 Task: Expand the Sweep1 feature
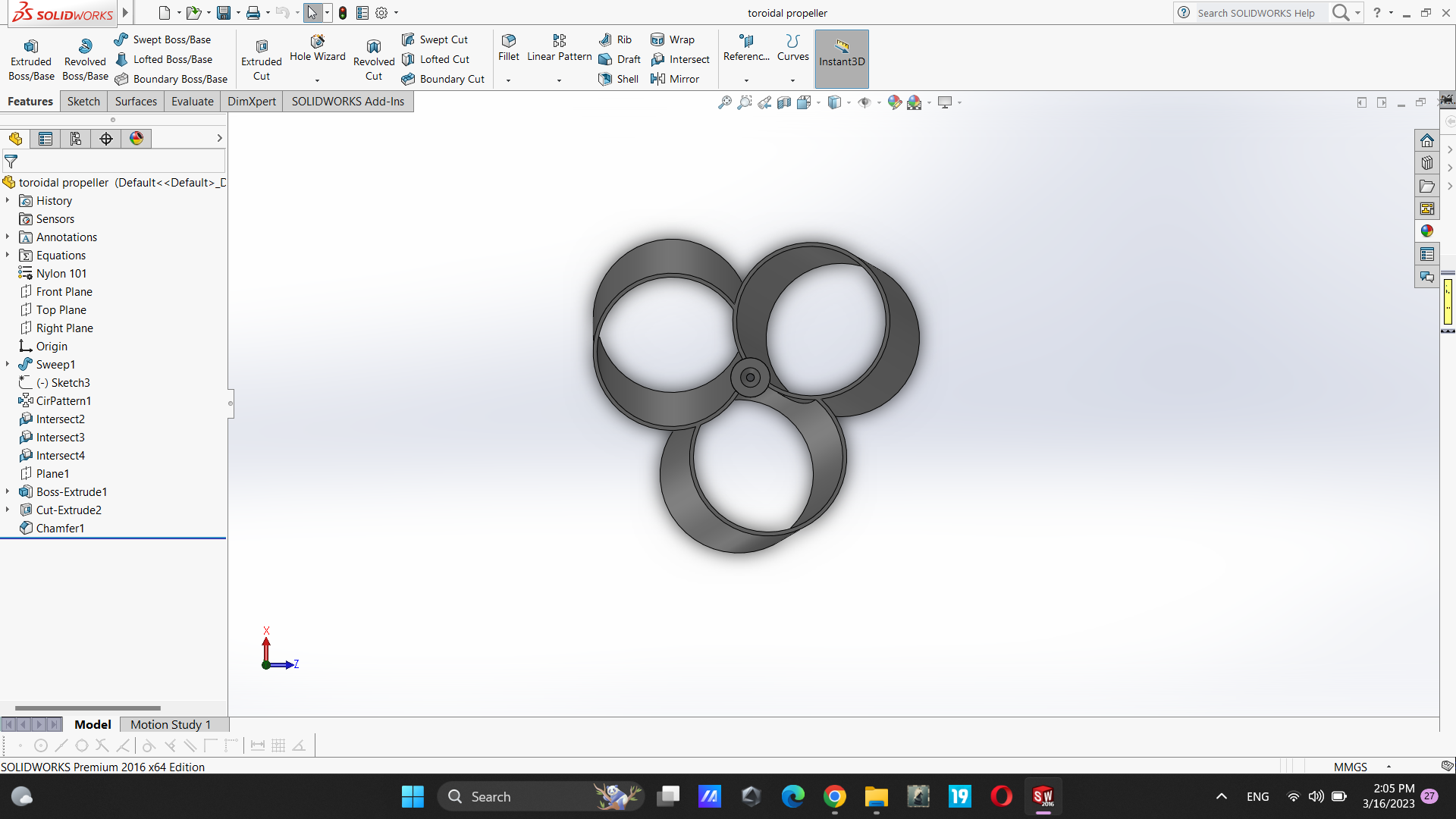8,364
